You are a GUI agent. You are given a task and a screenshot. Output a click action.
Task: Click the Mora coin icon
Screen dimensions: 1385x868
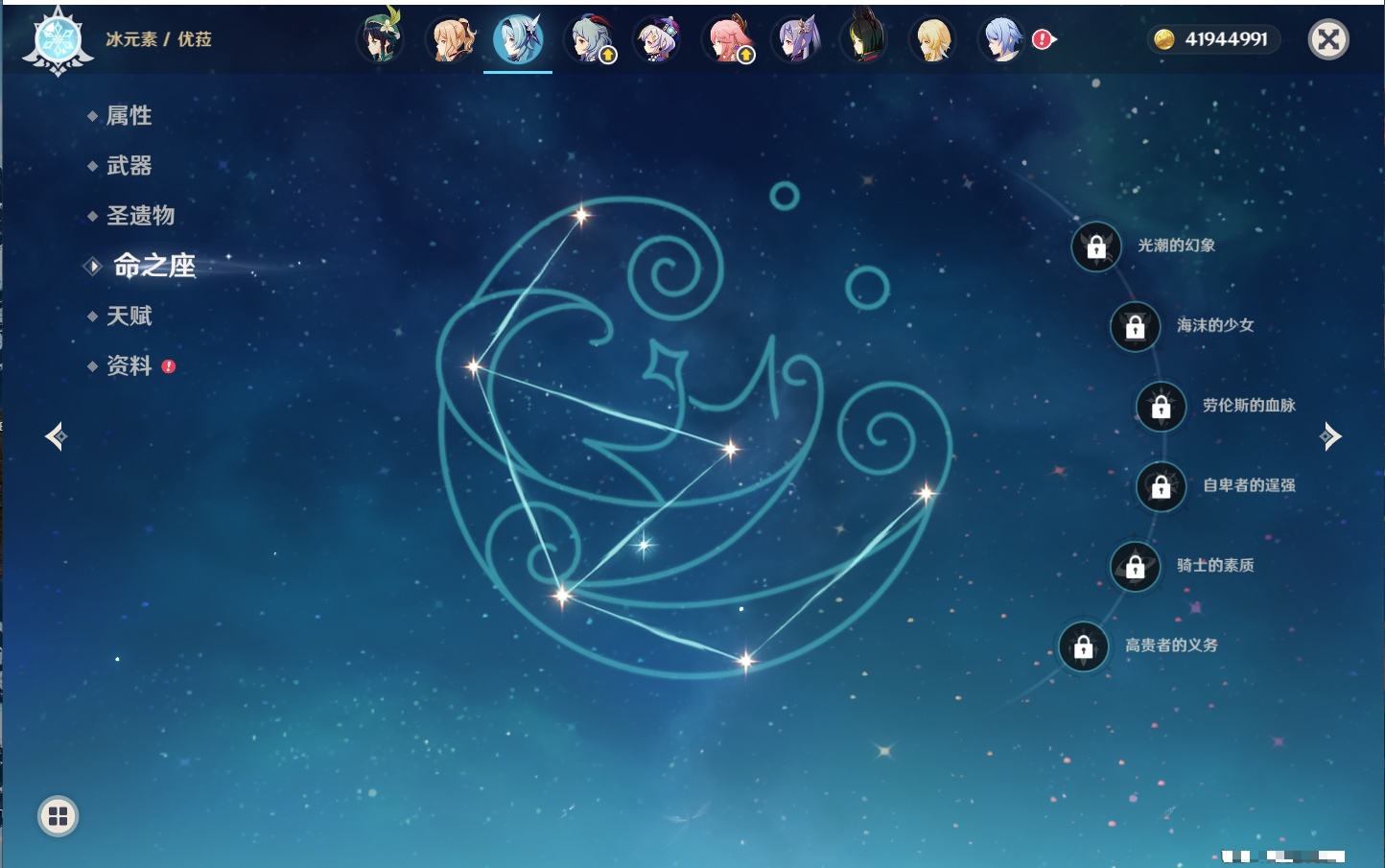point(1164,39)
